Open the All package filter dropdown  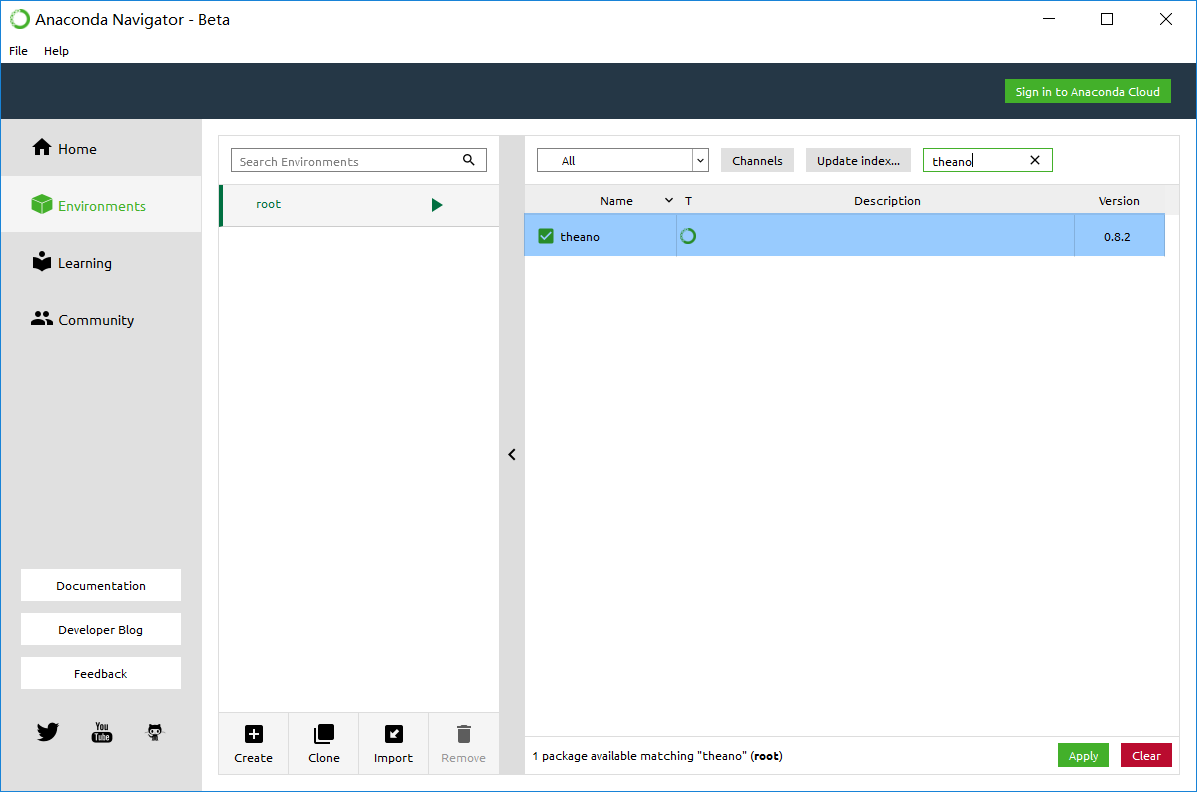(x=623, y=160)
